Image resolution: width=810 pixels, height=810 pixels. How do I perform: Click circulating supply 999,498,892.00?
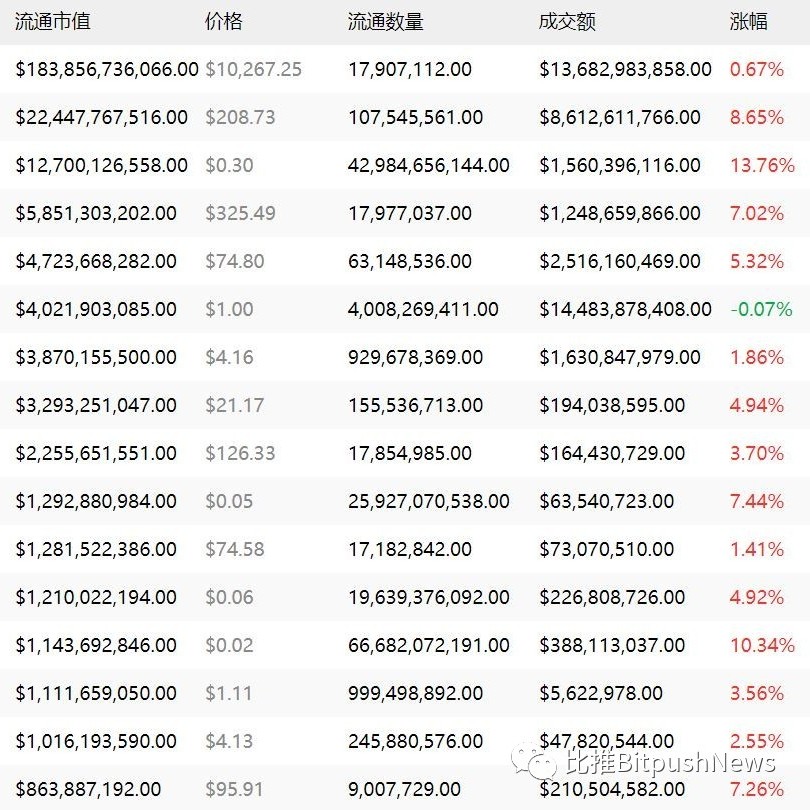click(416, 693)
